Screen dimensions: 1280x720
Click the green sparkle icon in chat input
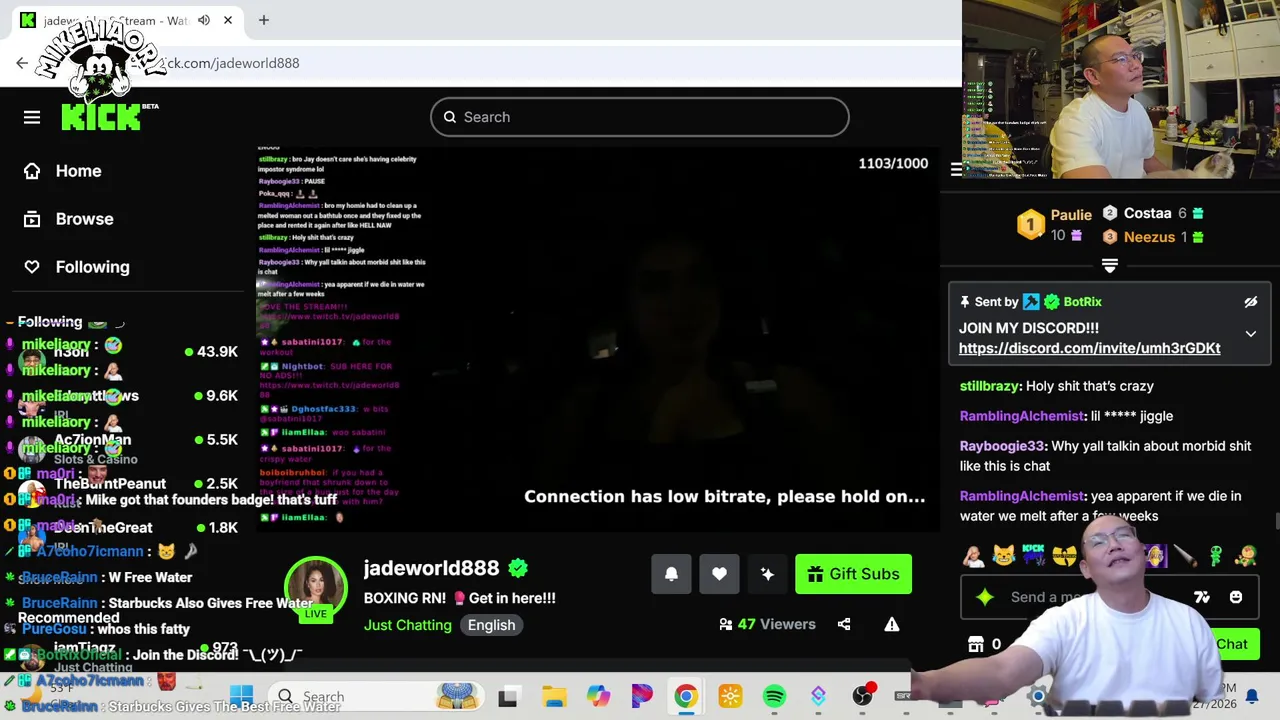click(985, 597)
